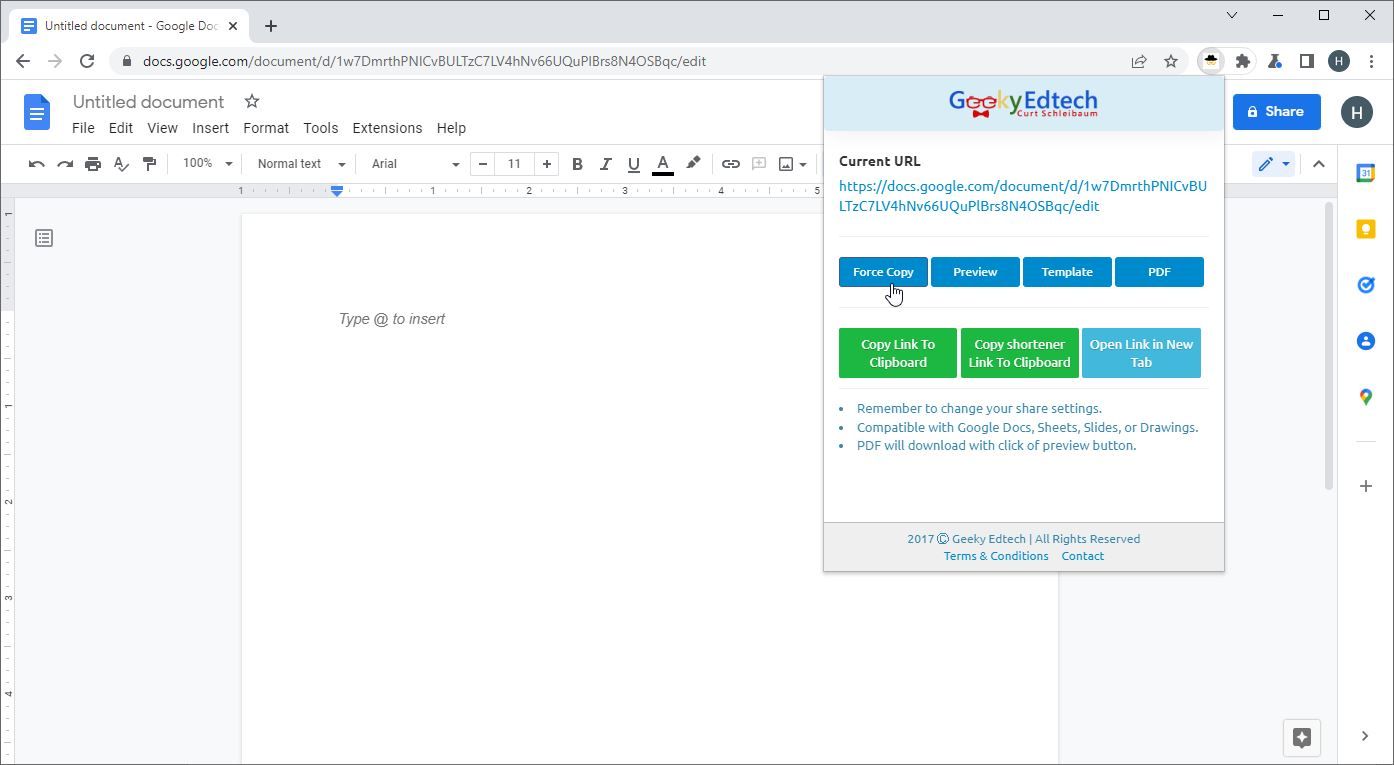Screen dimensions: 1394x765
Task: Open Google Calendar side panel icon
Action: click(x=1366, y=173)
